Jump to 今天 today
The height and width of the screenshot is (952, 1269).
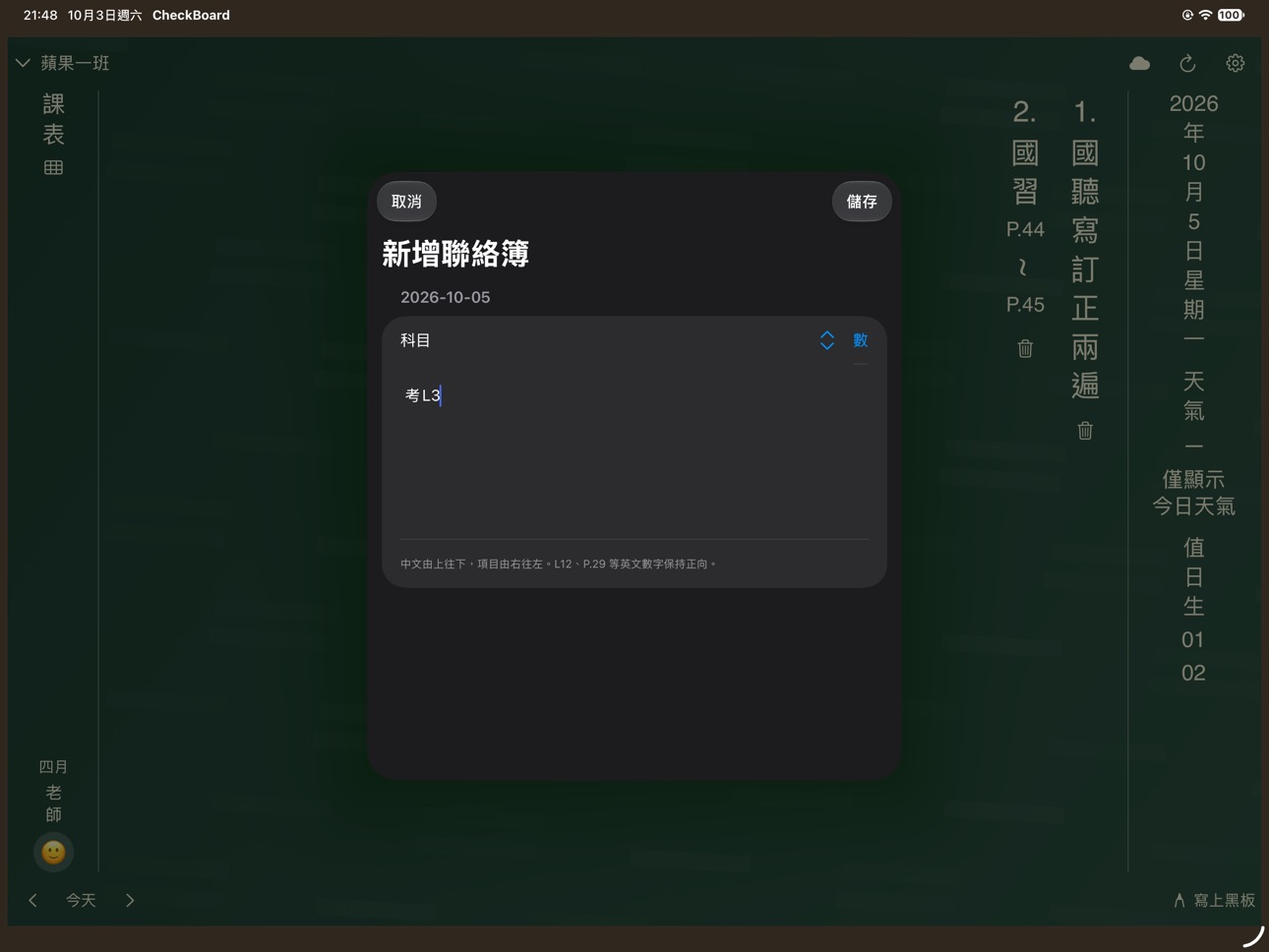pyautogui.click(x=81, y=900)
